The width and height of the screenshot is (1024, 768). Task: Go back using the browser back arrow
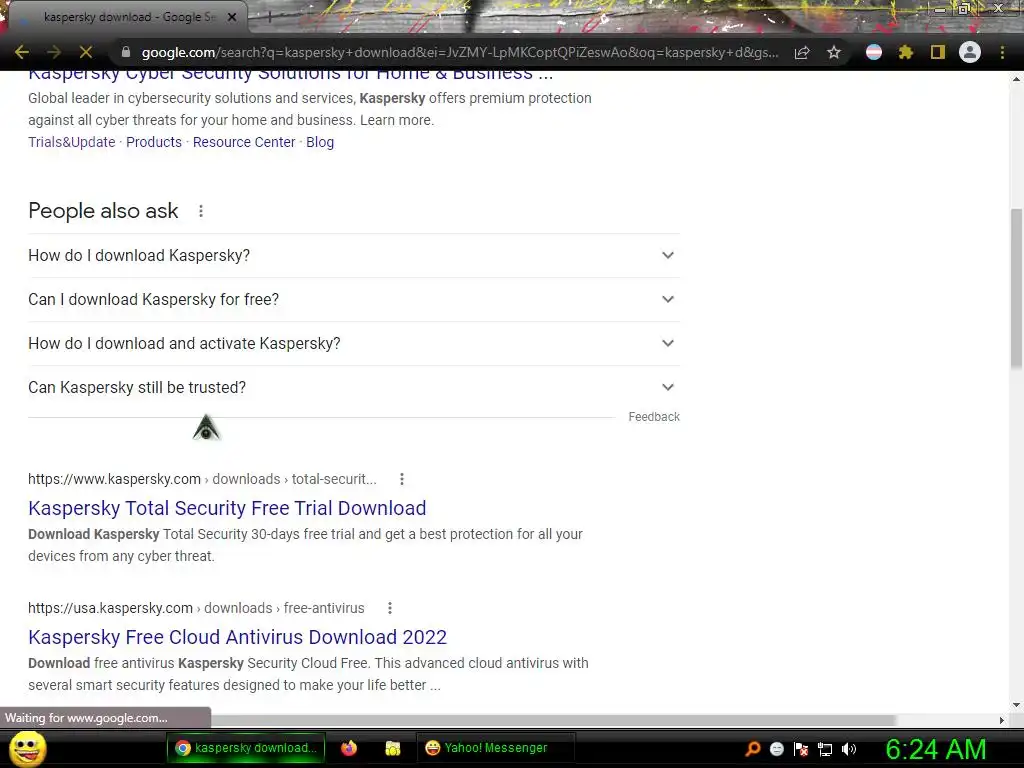(22, 52)
